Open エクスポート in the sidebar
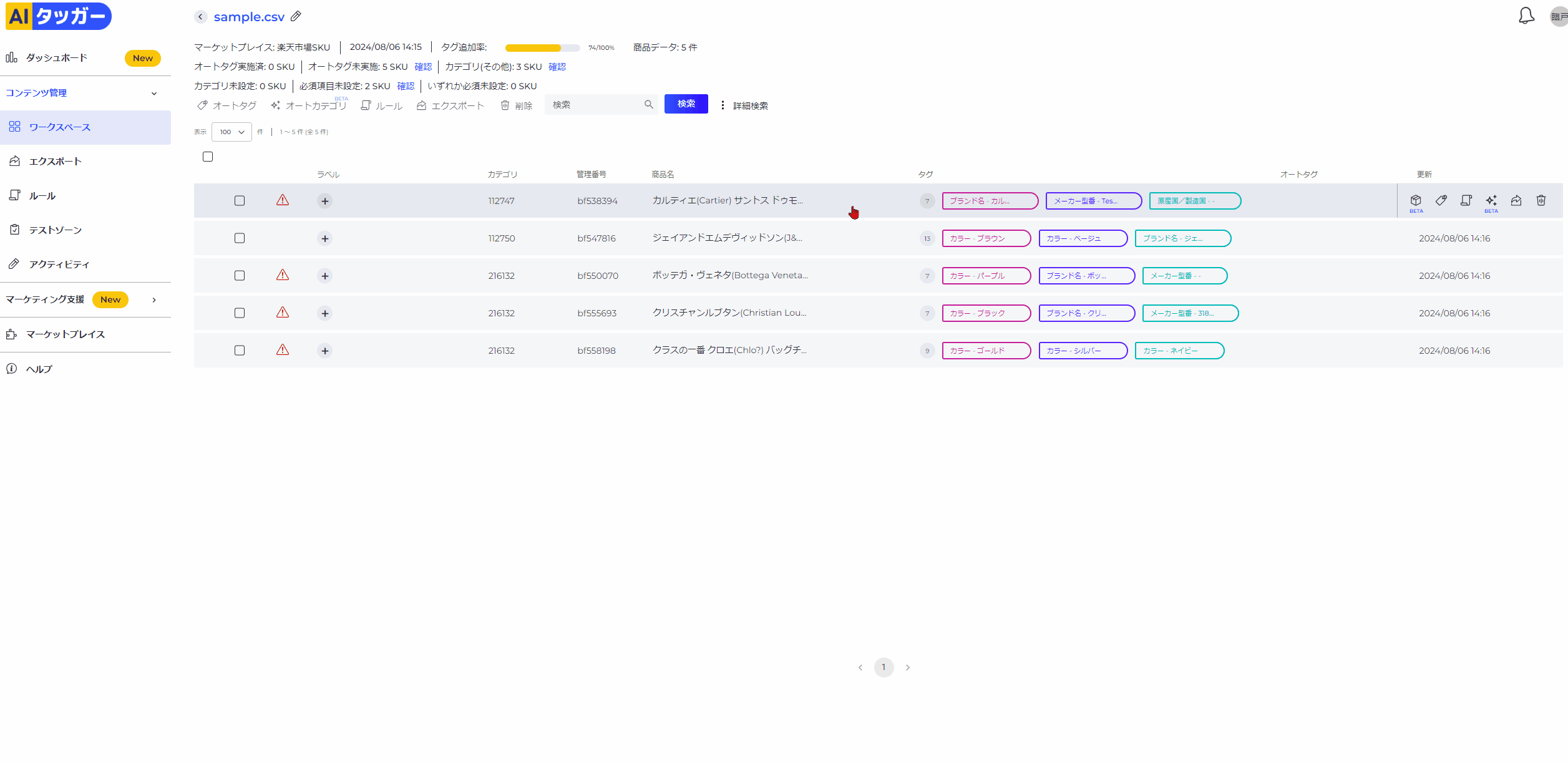The image size is (1568, 763). [55, 162]
